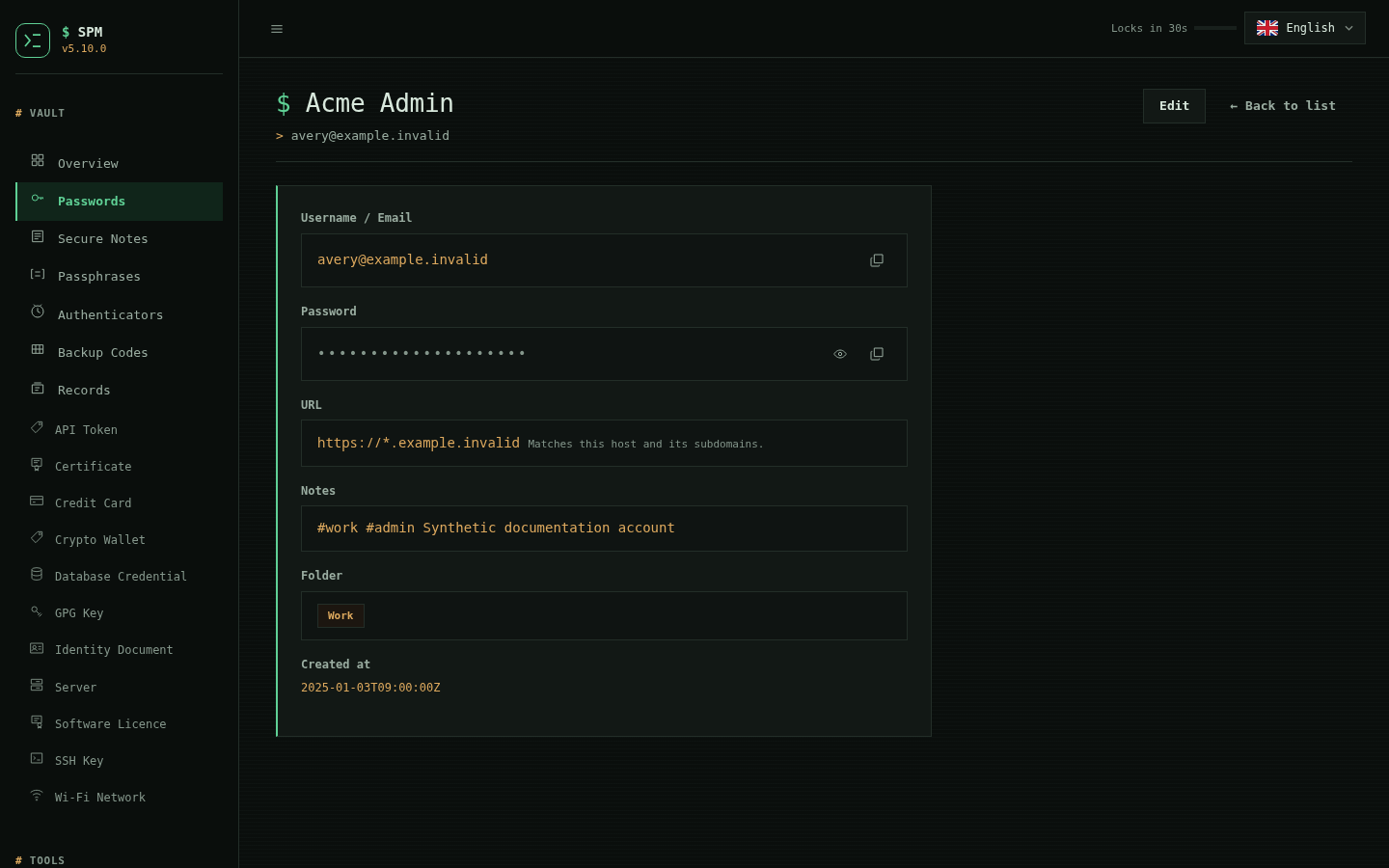Click the auto-lock countdown progress bar
This screenshot has height=868, width=1389.
1215,28
